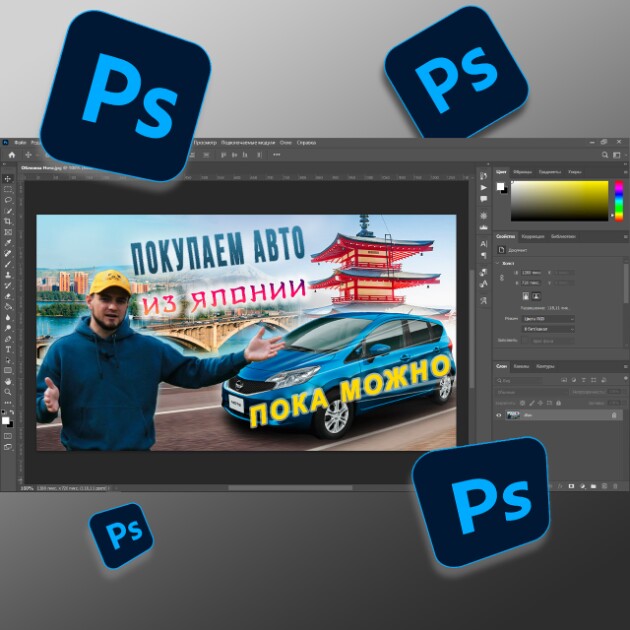Switch to the Channels tab (Каналы)
630x630 pixels.
click(x=521, y=366)
